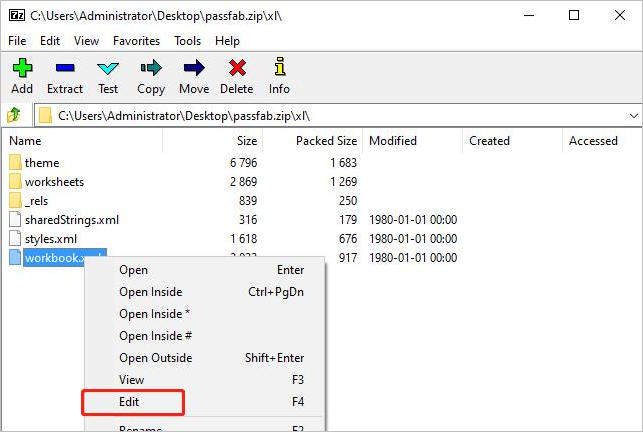
Task: Open the File menu
Action: click(x=17, y=41)
